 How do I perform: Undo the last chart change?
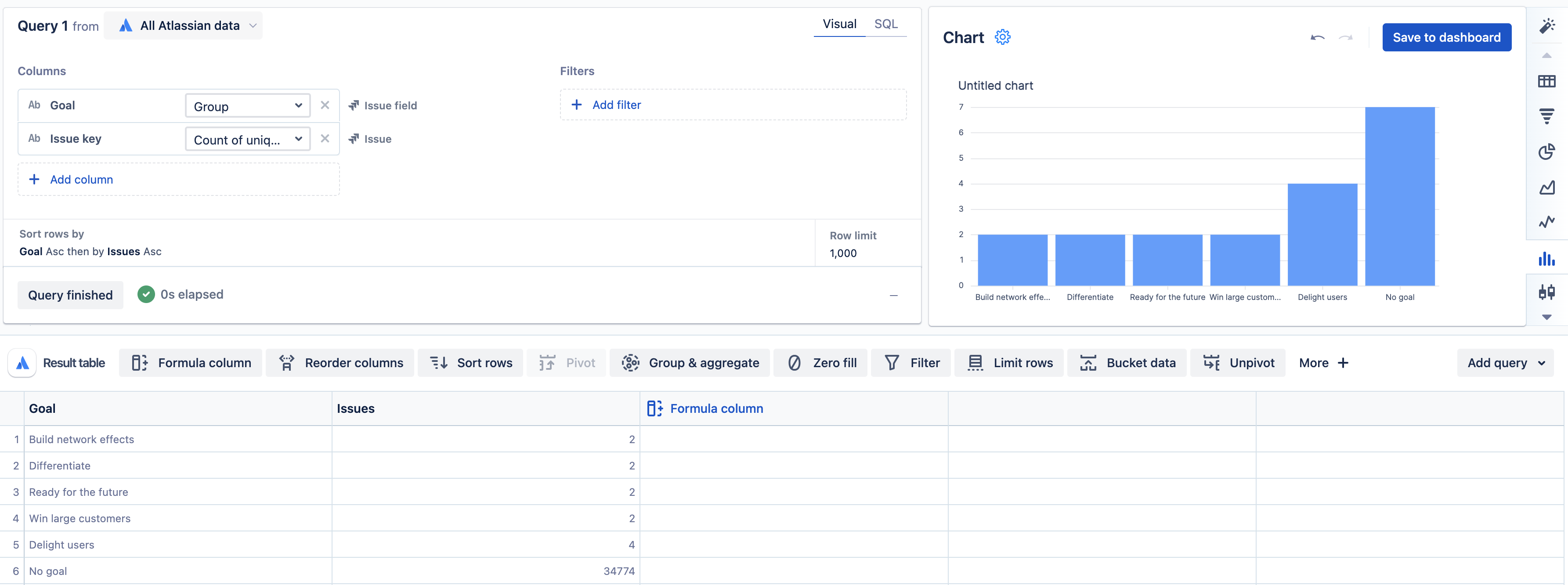(x=1317, y=38)
